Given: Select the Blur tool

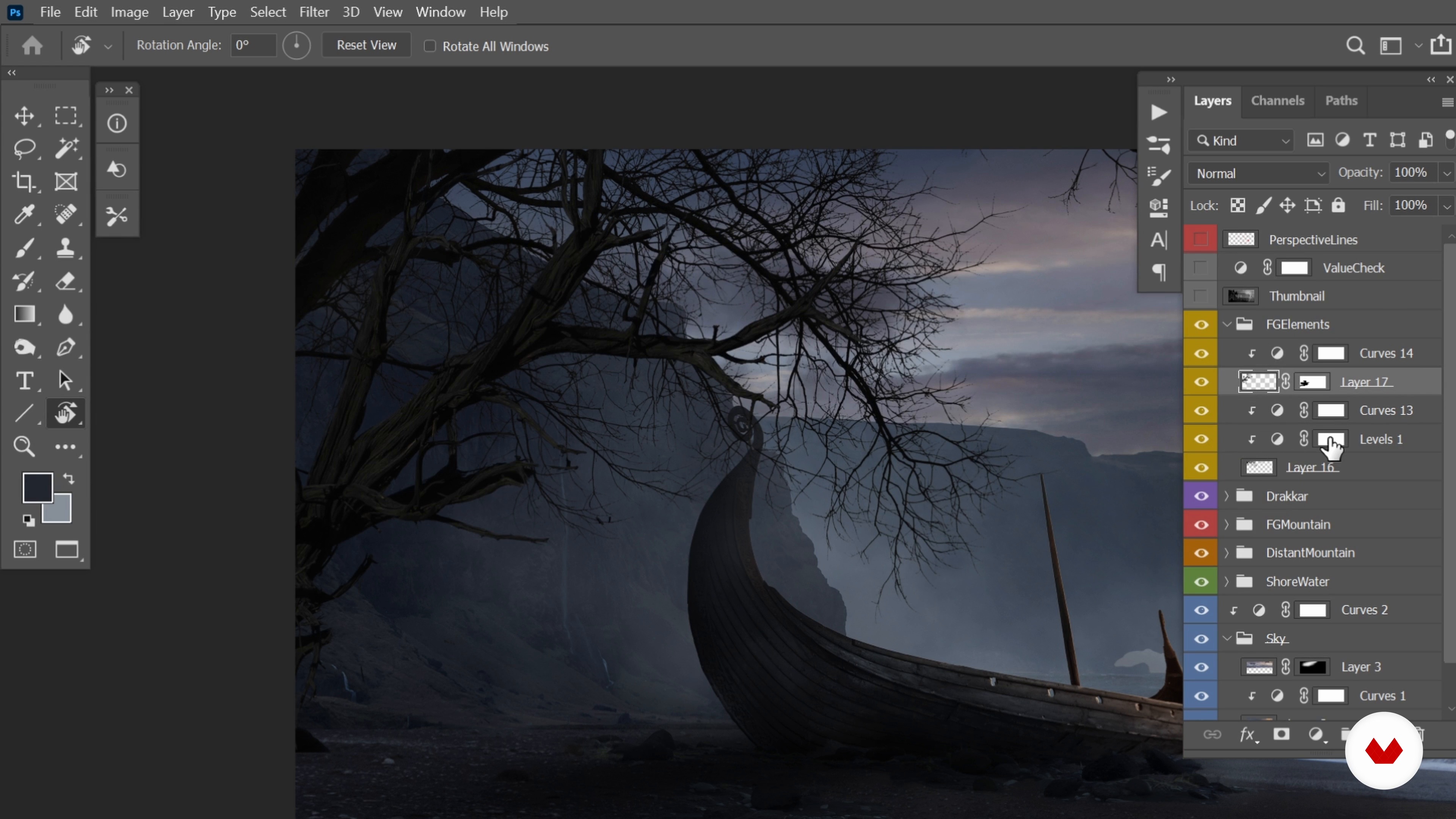Looking at the screenshot, I should coord(66,314).
